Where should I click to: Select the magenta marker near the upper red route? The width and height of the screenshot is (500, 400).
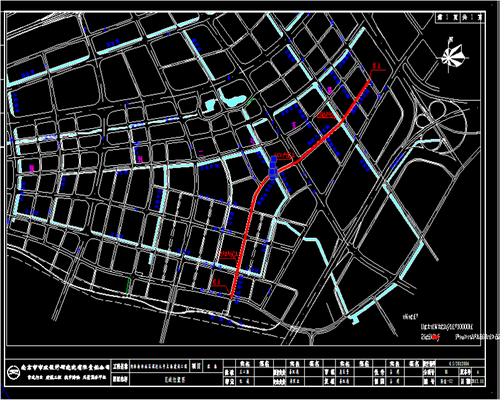pos(330,90)
